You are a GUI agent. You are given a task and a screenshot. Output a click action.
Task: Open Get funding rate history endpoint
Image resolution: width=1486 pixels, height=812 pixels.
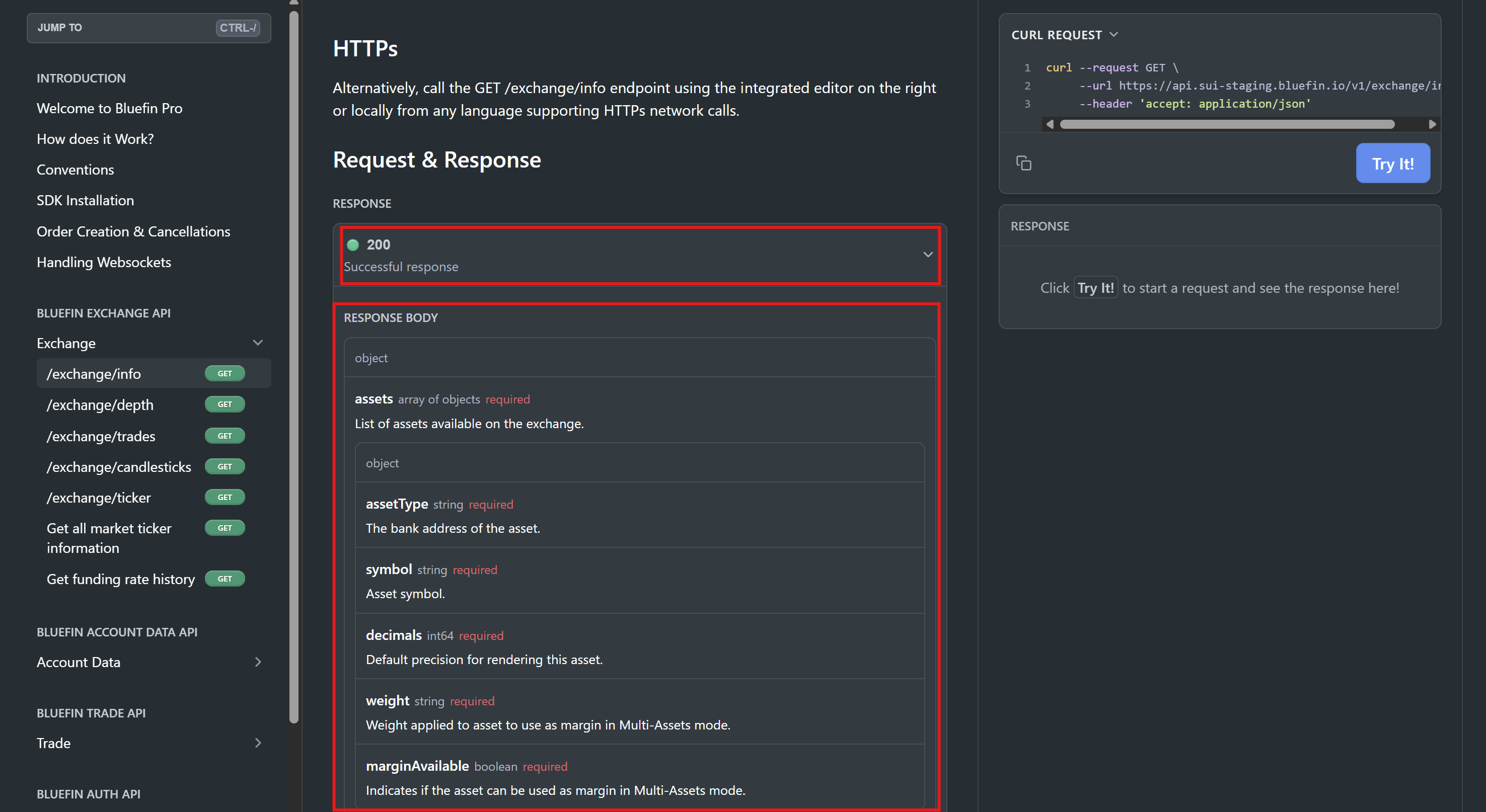[x=121, y=579]
